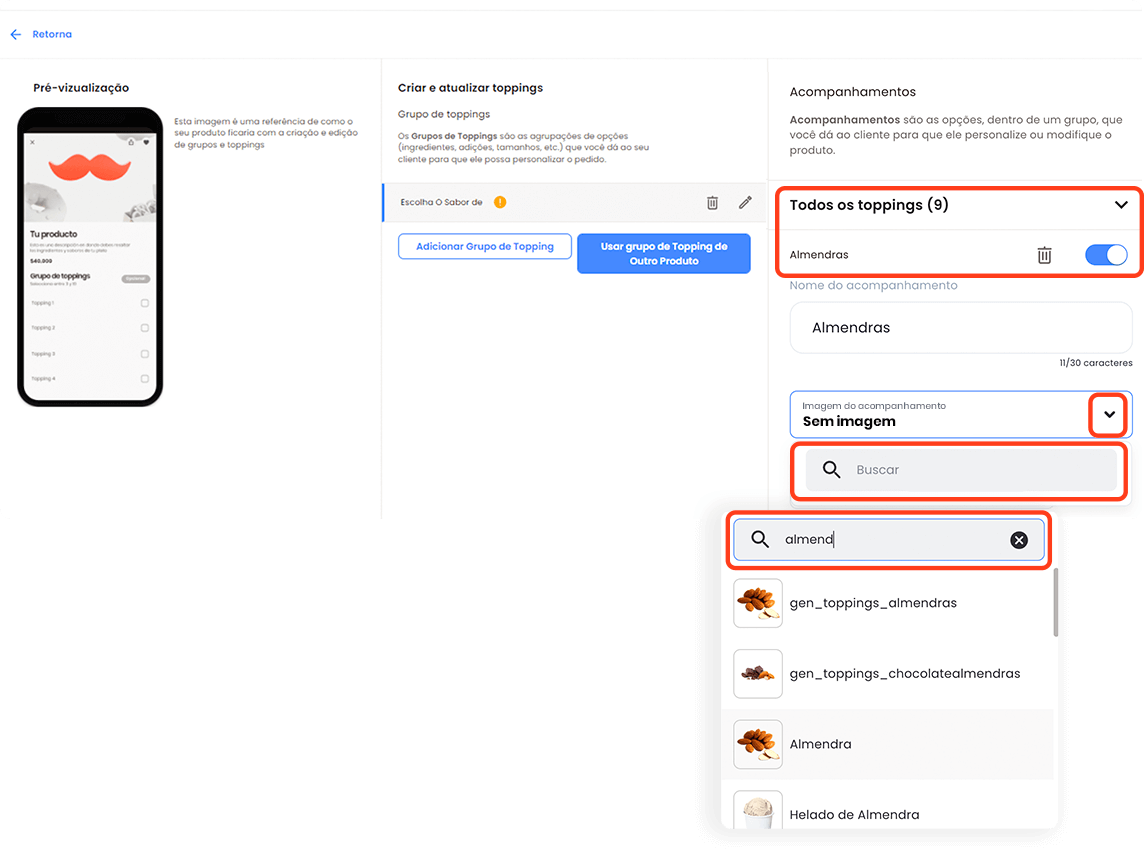Click the magnifier icon in almend search
The width and height of the screenshot is (1144, 850).
(760, 540)
